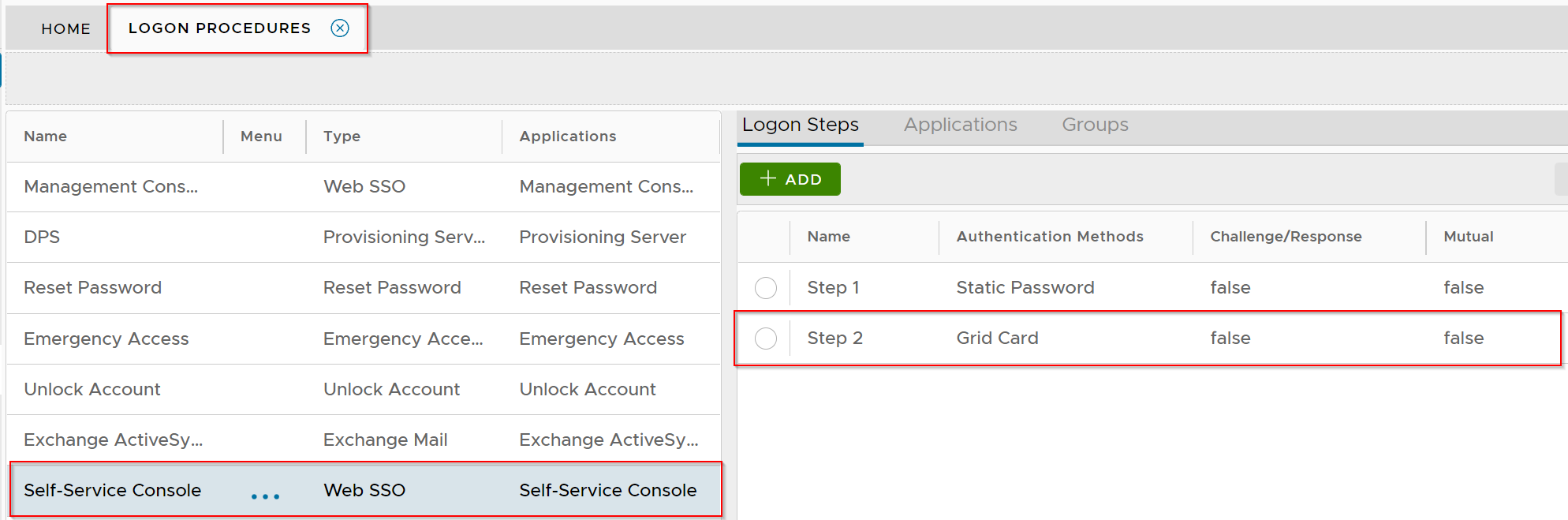Switch to the Applications tab
Screen dimensions: 1568x520
[x=960, y=125]
